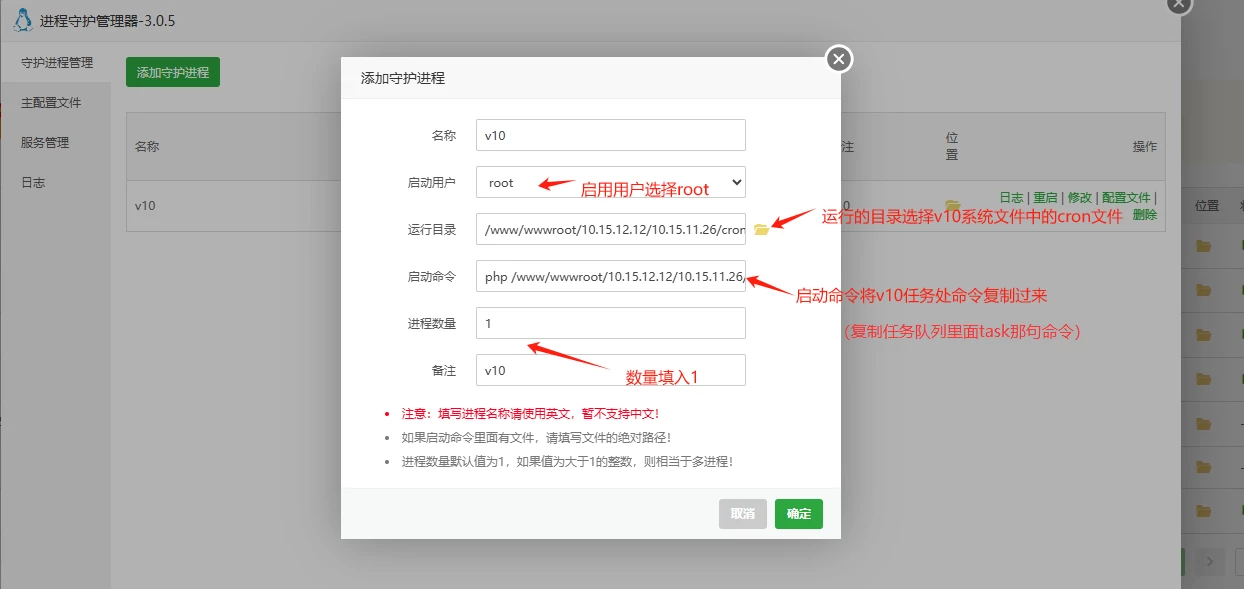Click the 重启 link for v10

coord(1045,198)
